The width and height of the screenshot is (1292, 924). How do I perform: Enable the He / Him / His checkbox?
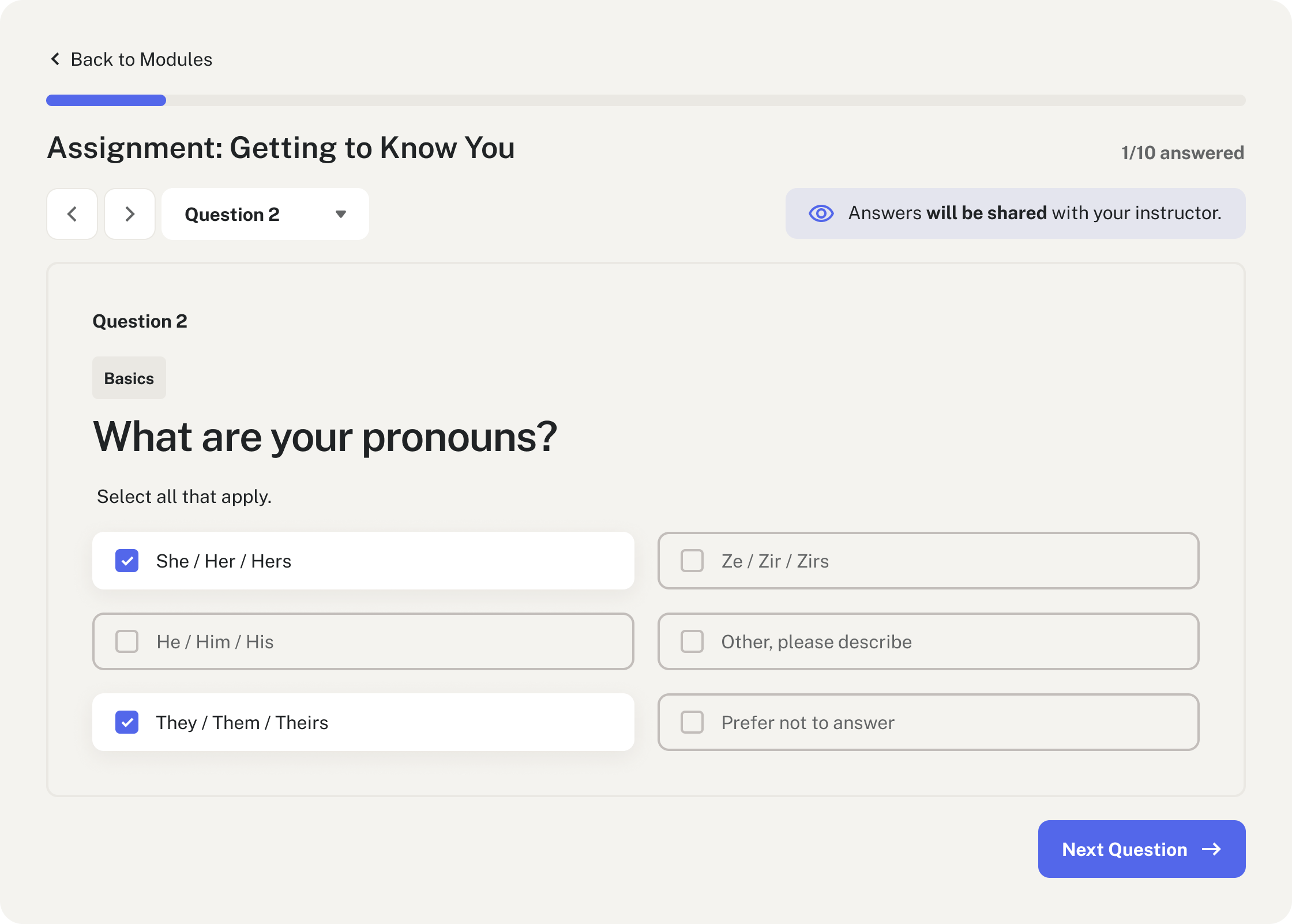tap(128, 641)
